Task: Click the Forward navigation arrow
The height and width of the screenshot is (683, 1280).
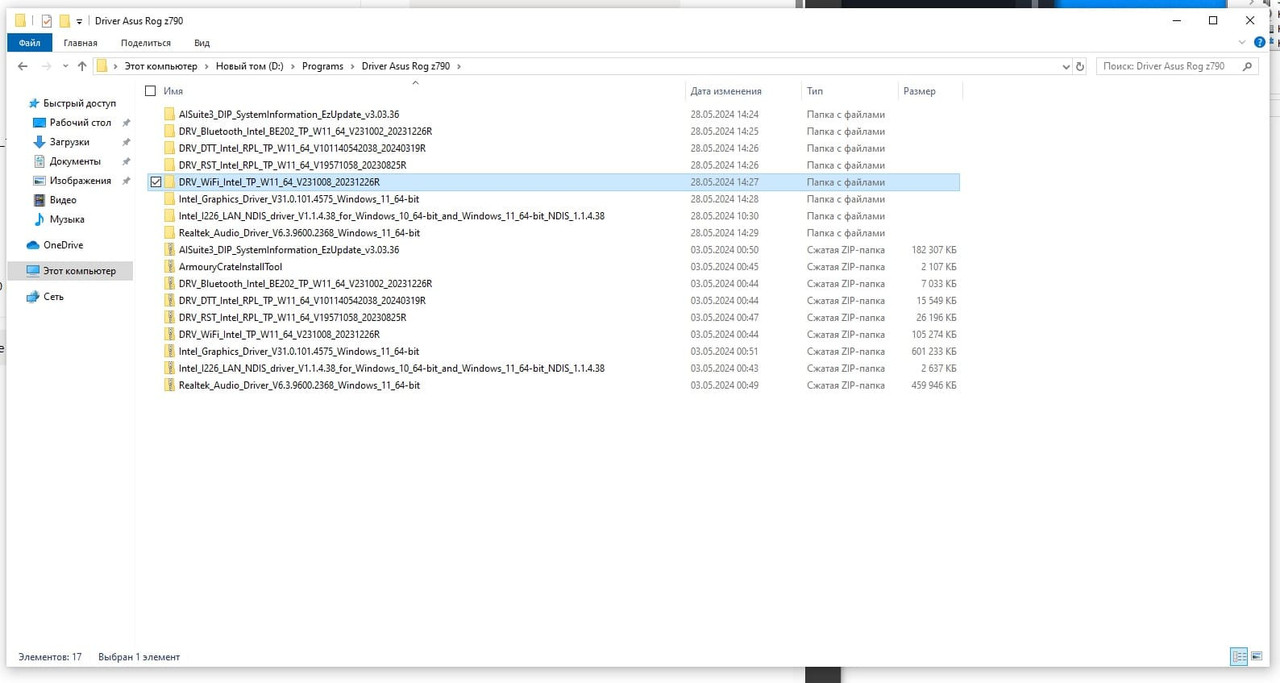Action: [x=45, y=66]
